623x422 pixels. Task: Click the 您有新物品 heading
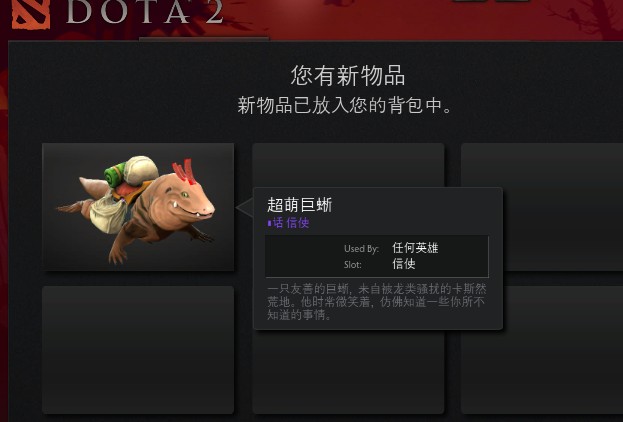click(348, 75)
